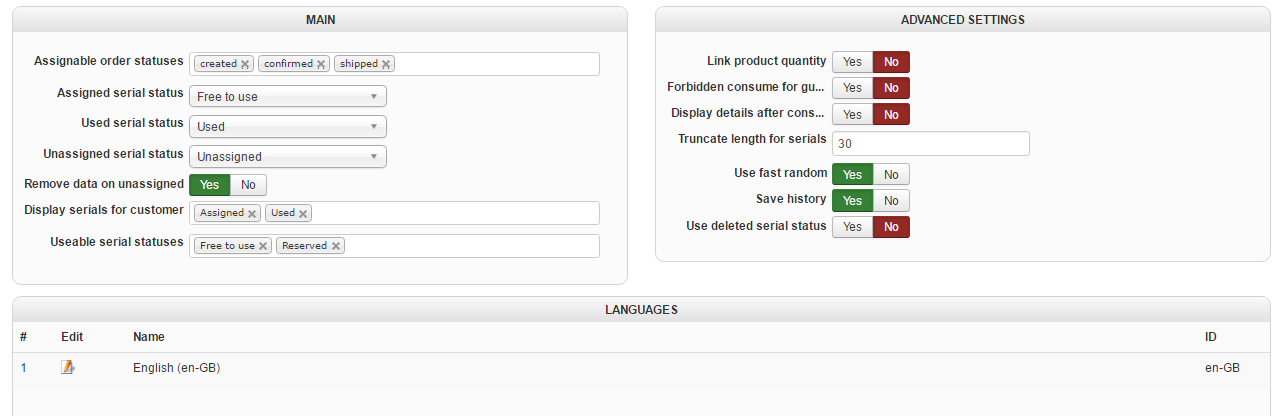
Task: Remove 'Free to use' useable status tag
Action: 263,246
